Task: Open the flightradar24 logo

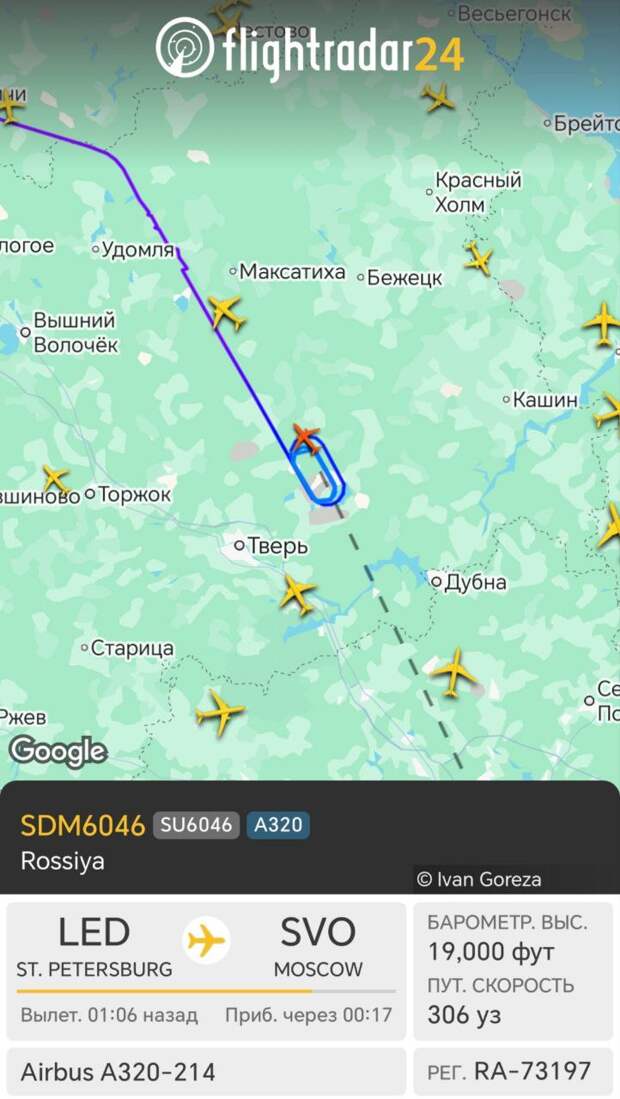Action: (x=310, y=48)
